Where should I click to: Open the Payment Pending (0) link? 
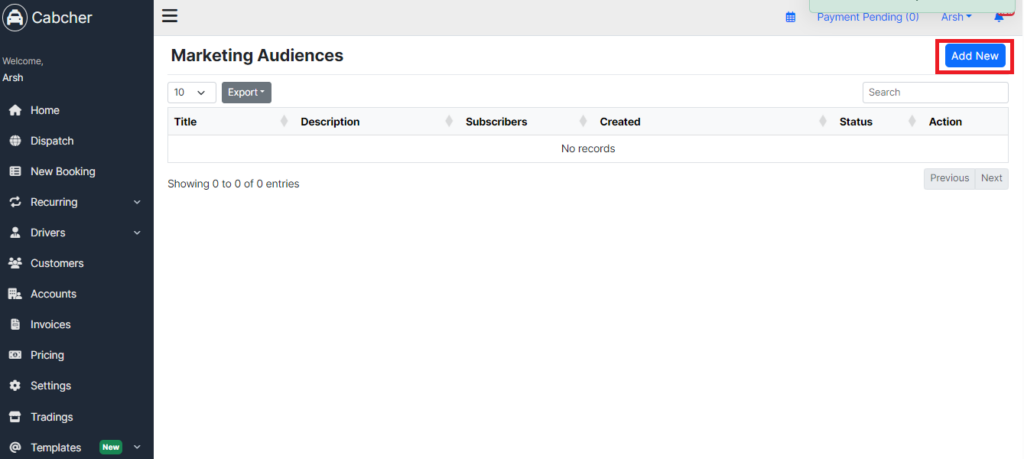(x=867, y=18)
